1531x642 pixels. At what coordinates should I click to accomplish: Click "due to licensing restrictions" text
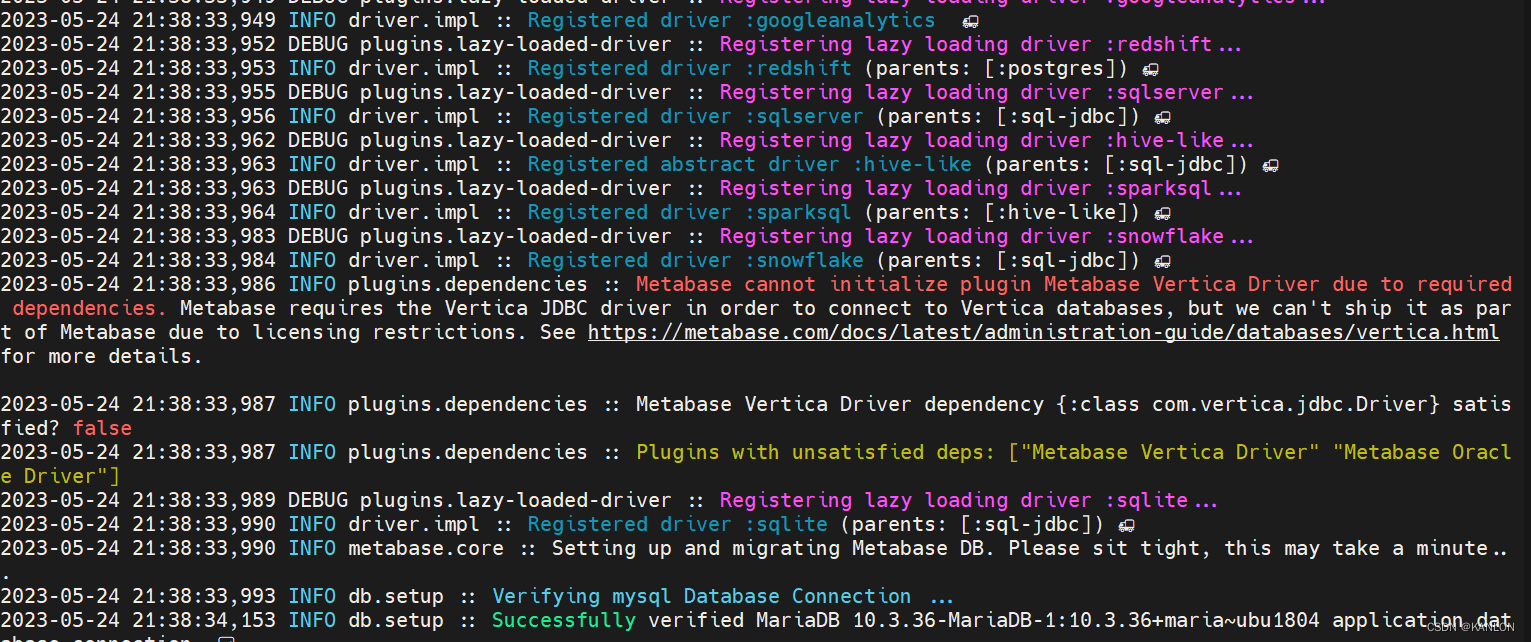341,332
